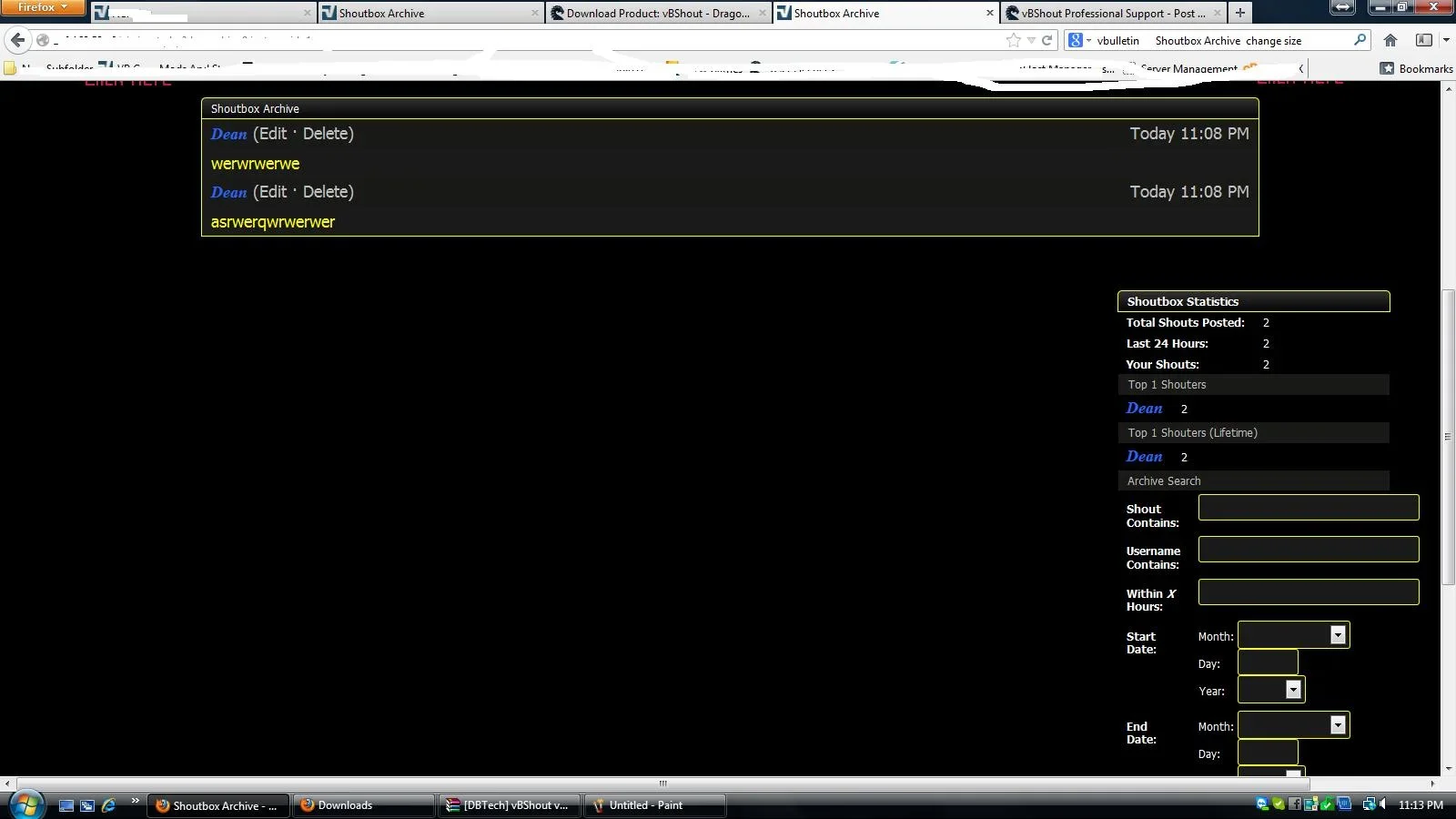The width and height of the screenshot is (1456, 819).
Task: Focus the Username Contains field
Action: pyautogui.click(x=1309, y=550)
